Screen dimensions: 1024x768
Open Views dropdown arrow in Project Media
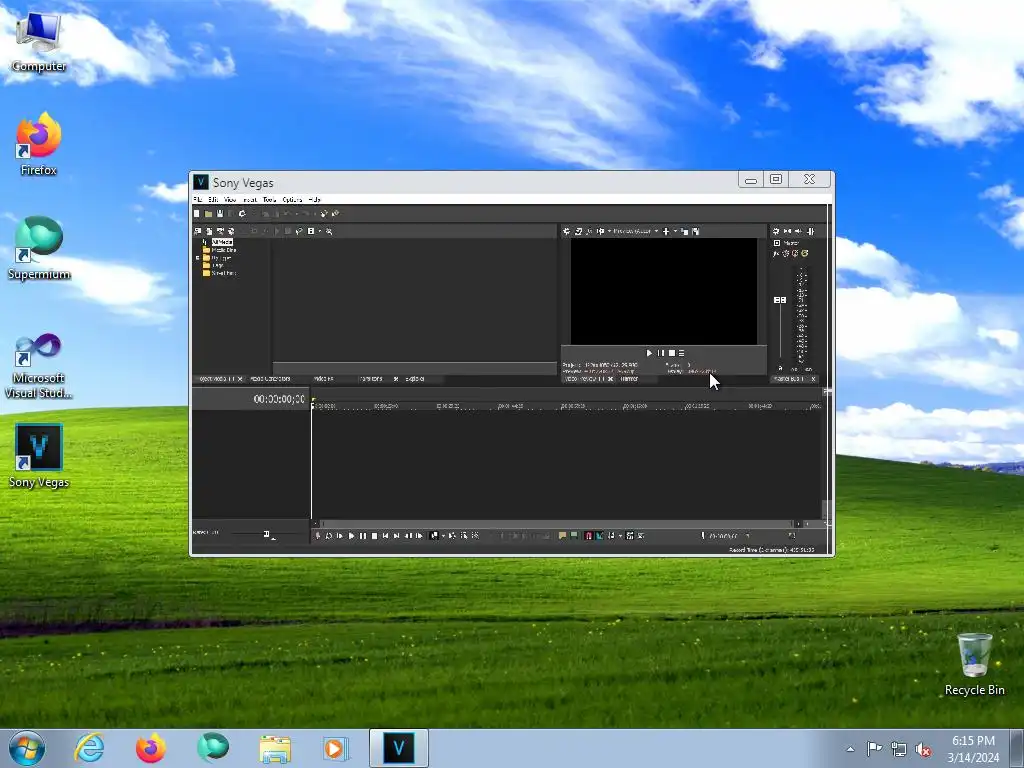[319, 231]
